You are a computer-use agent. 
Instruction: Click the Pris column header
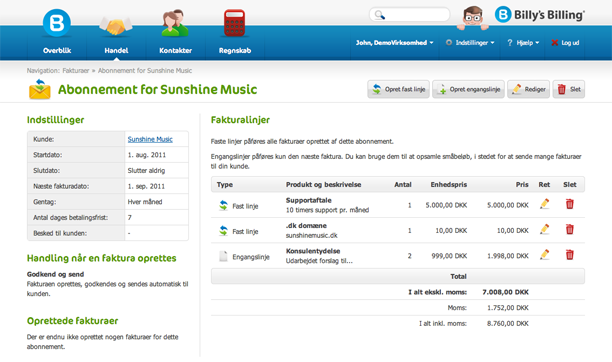[522, 184]
